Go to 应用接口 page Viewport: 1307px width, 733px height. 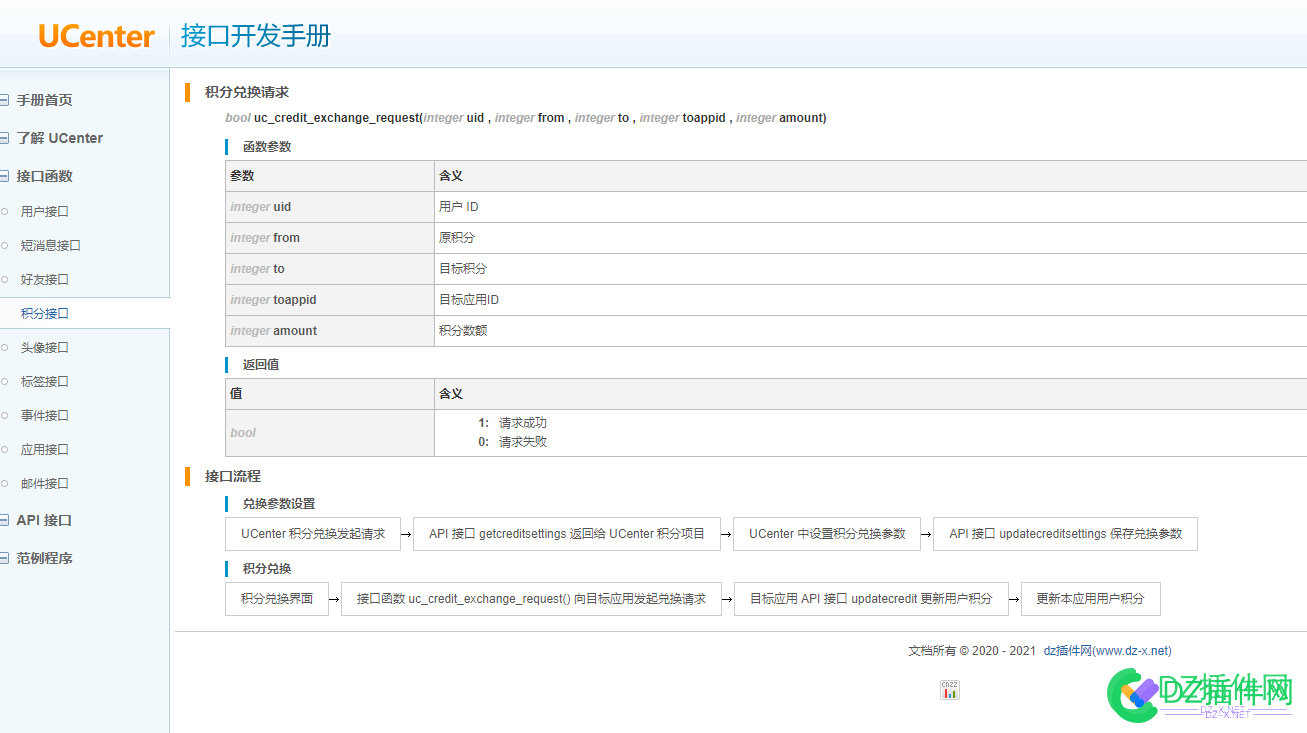45,450
